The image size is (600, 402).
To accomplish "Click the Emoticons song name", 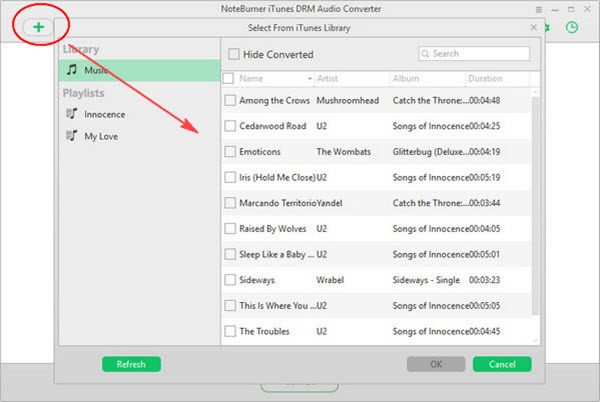I will (x=260, y=152).
